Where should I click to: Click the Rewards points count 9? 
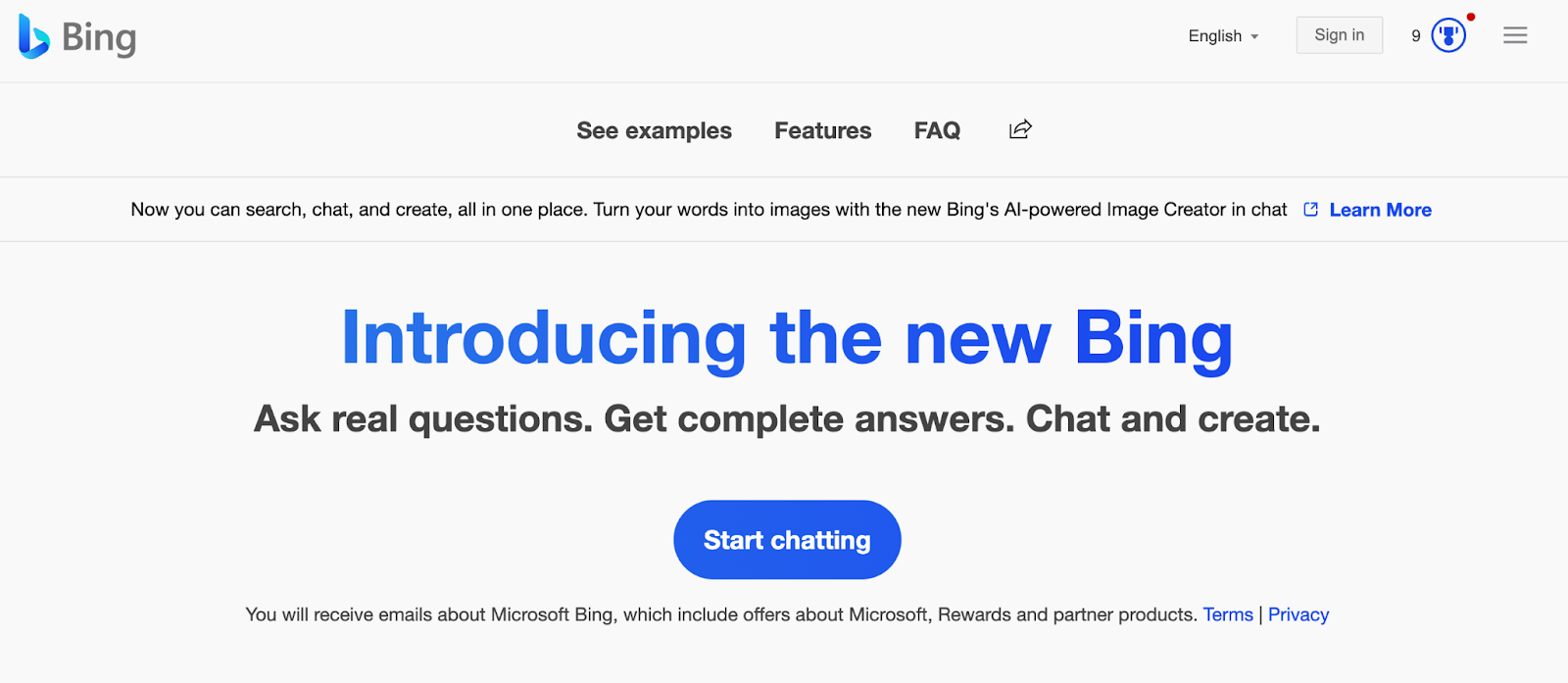(x=1416, y=36)
